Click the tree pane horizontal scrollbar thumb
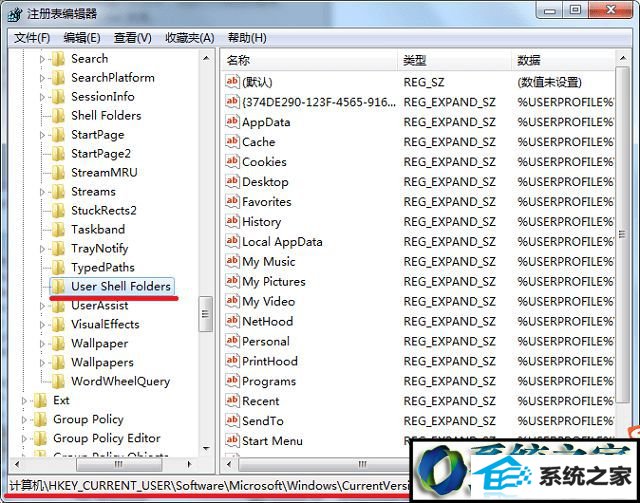Screen dimensions: 640x503 coord(119,464)
